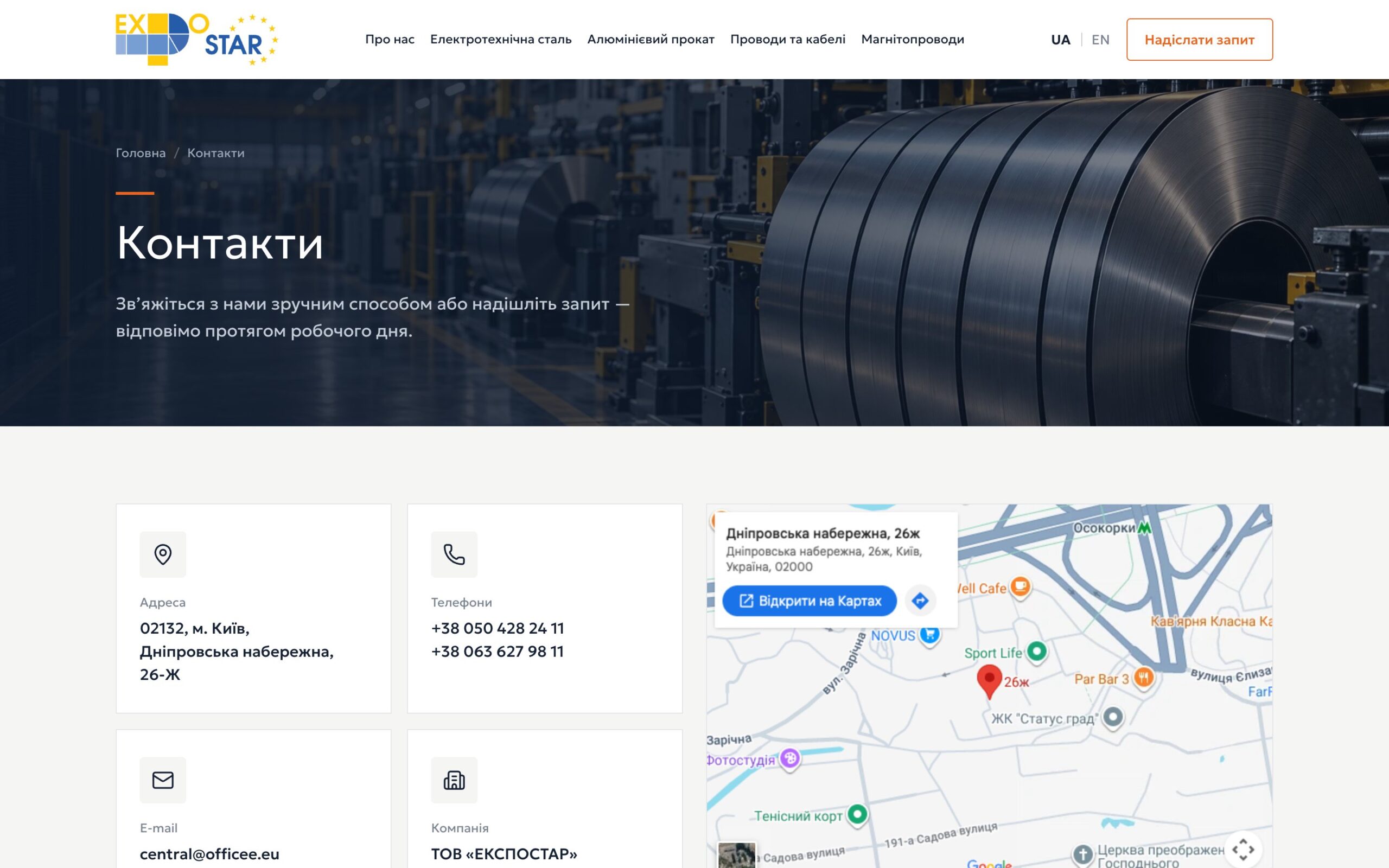Open Алюмінієвий прокат menu item
The width and height of the screenshot is (1389, 868).
(651, 39)
